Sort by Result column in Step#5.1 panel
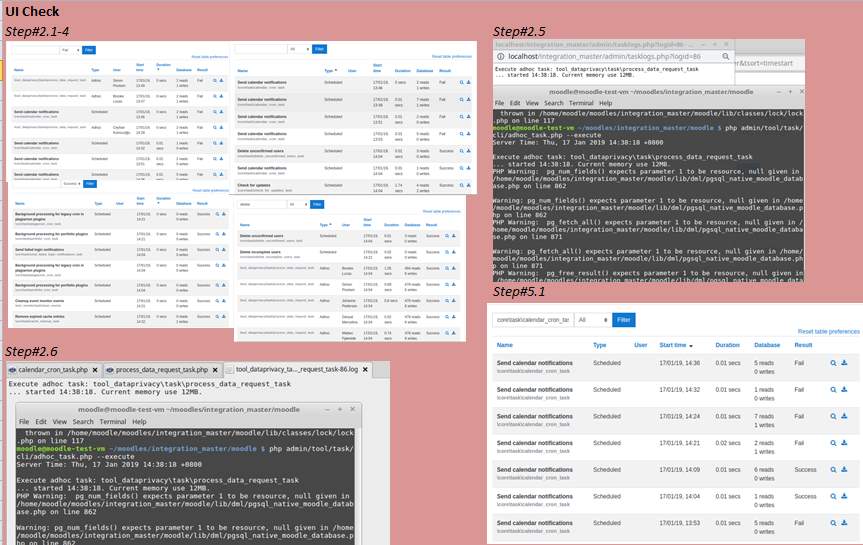Image resolution: width=863 pixels, height=545 pixels. 804,345
